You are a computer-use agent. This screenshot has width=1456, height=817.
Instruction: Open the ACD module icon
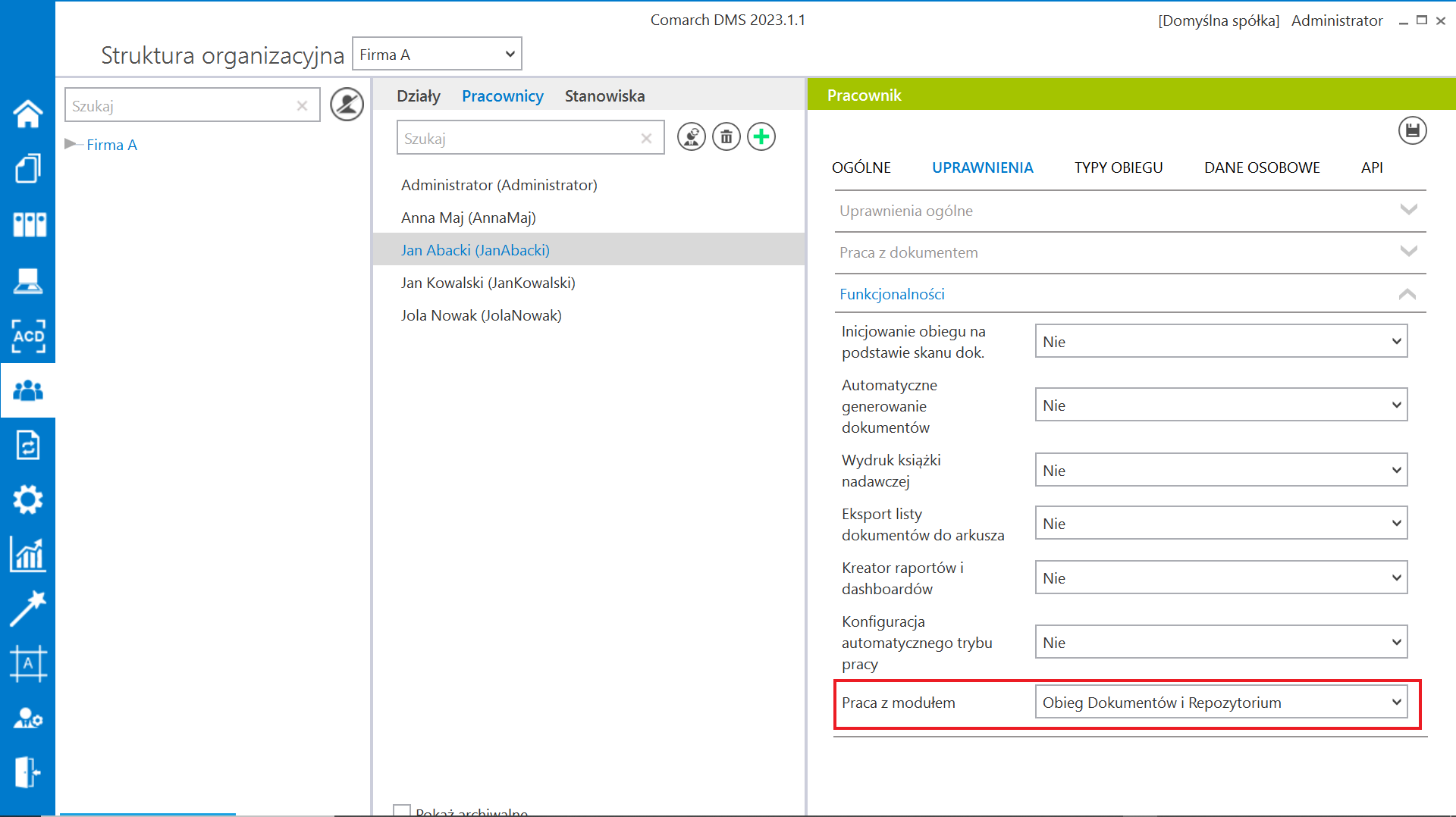click(28, 336)
